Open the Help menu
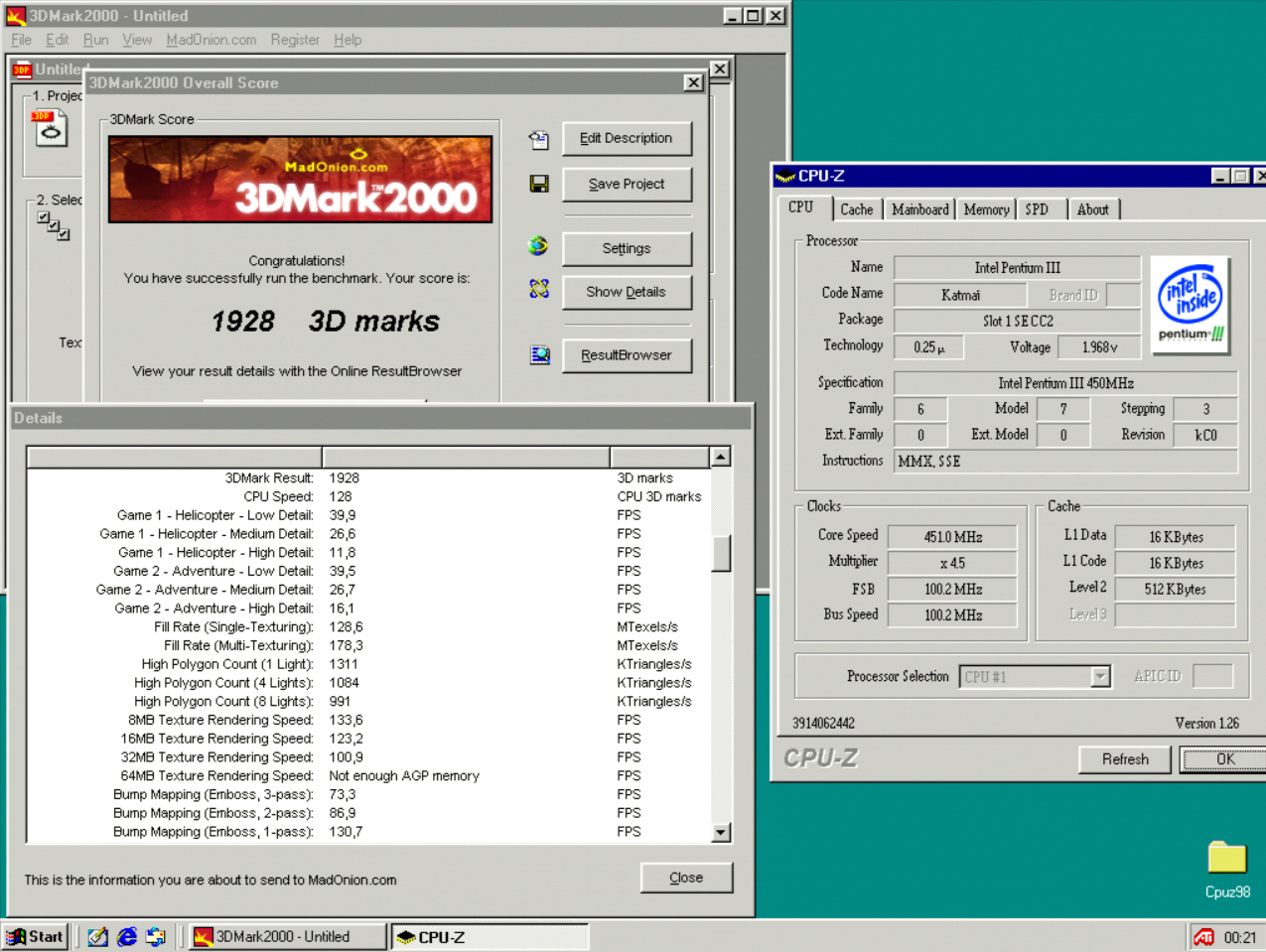 coord(348,40)
